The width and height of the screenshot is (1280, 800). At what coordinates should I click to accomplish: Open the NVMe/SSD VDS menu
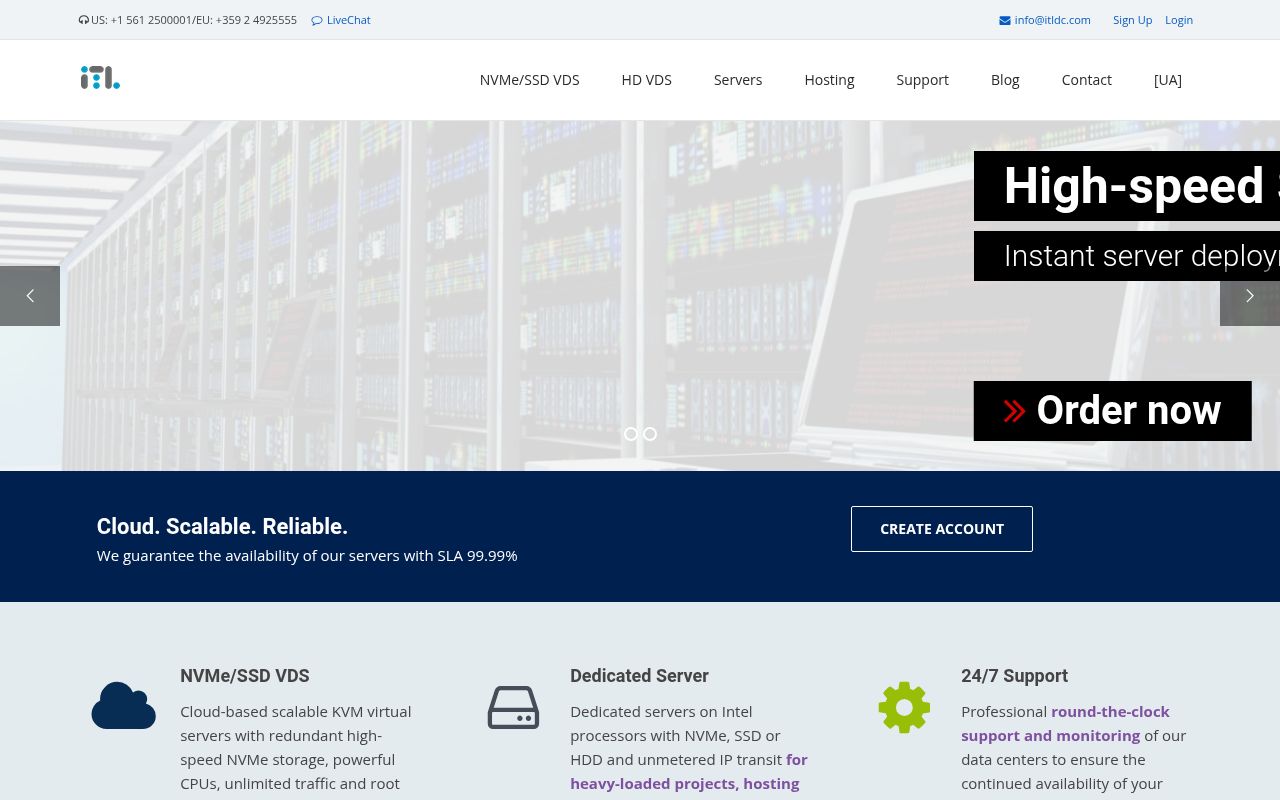[x=529, y=80]
